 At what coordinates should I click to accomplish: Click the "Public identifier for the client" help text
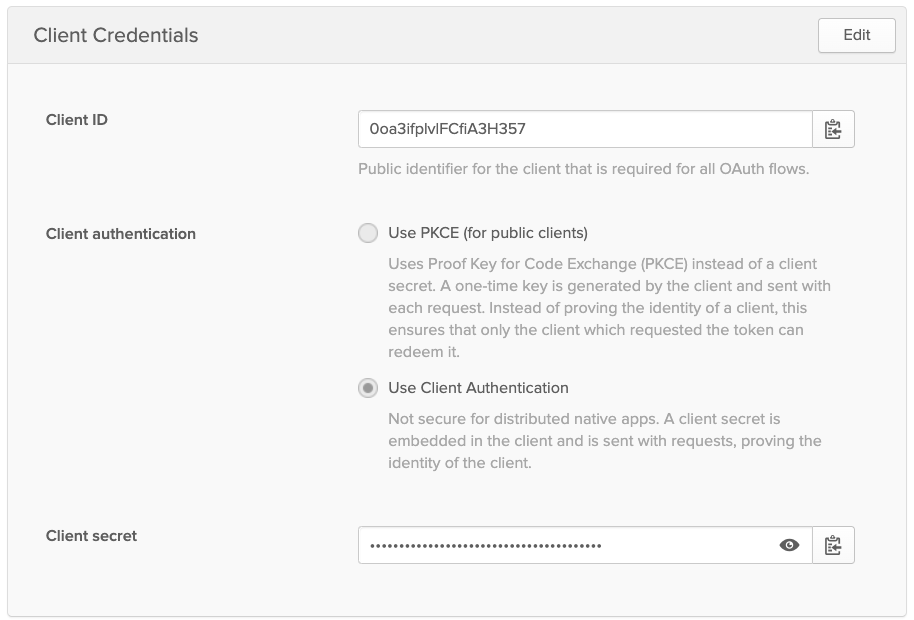click(x=583, y=169)
